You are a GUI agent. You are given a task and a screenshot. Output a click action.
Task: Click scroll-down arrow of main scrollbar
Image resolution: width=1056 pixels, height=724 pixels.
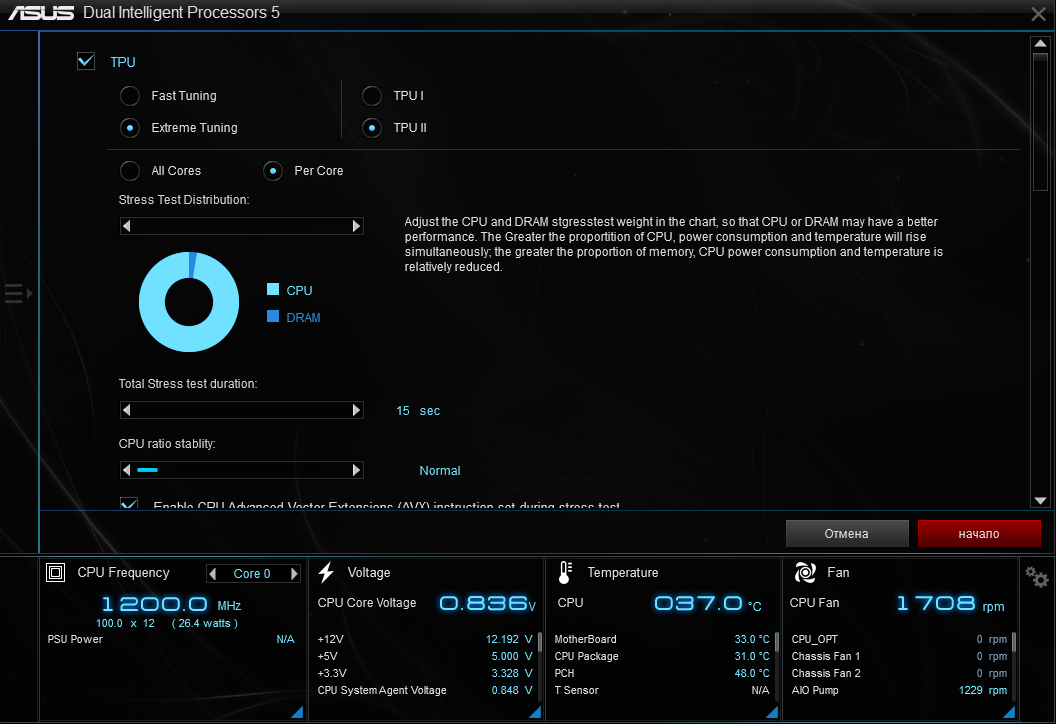point(1041,500)
